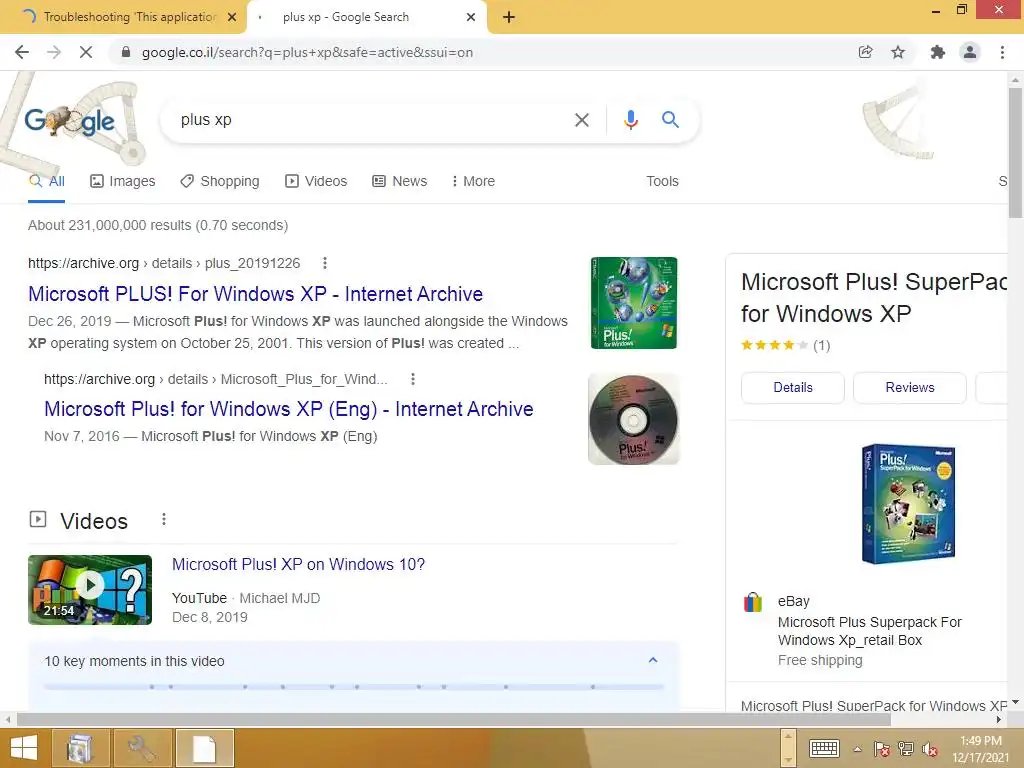The height and width of the screenshot is (768, 1024).
Task: Switch to Videos results
Action: pyautogui.click(x=316, y=181)
